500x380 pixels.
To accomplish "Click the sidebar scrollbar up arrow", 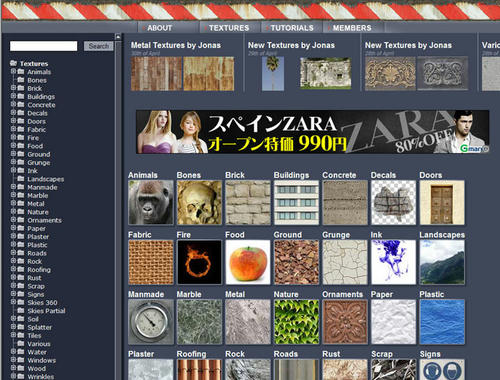I will pyautogui.click(x=118, y=36).
